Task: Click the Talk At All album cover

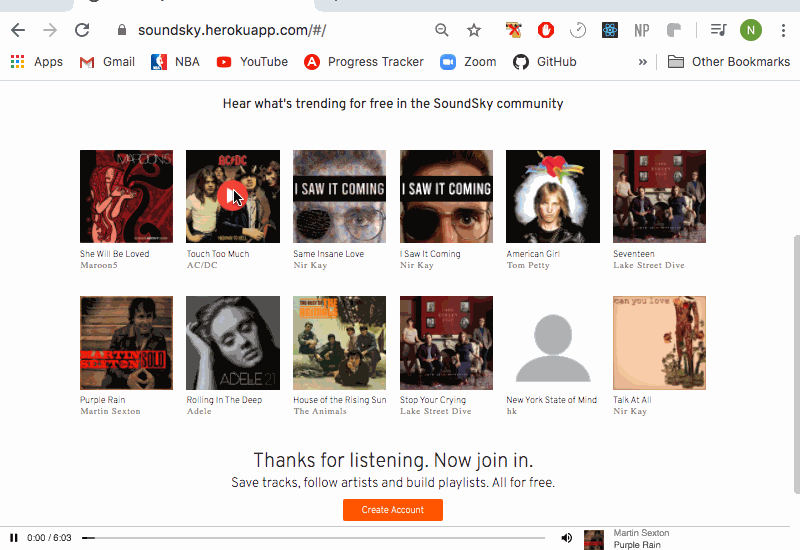Action: 659,343
